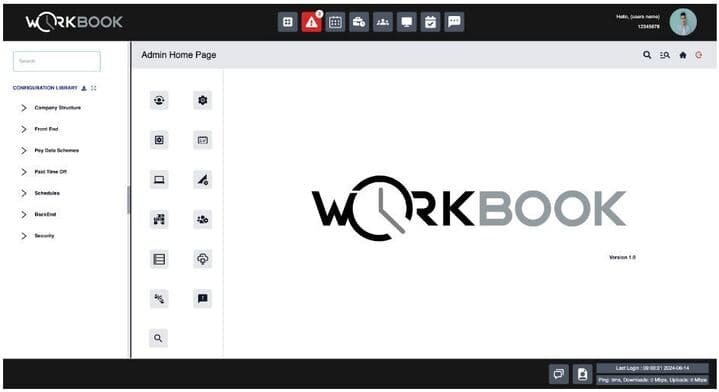This screenshot has width=719, height=392.
Task: Expand the Company Structure chevron
Action: pyautogui.click(x=24, y=108)
